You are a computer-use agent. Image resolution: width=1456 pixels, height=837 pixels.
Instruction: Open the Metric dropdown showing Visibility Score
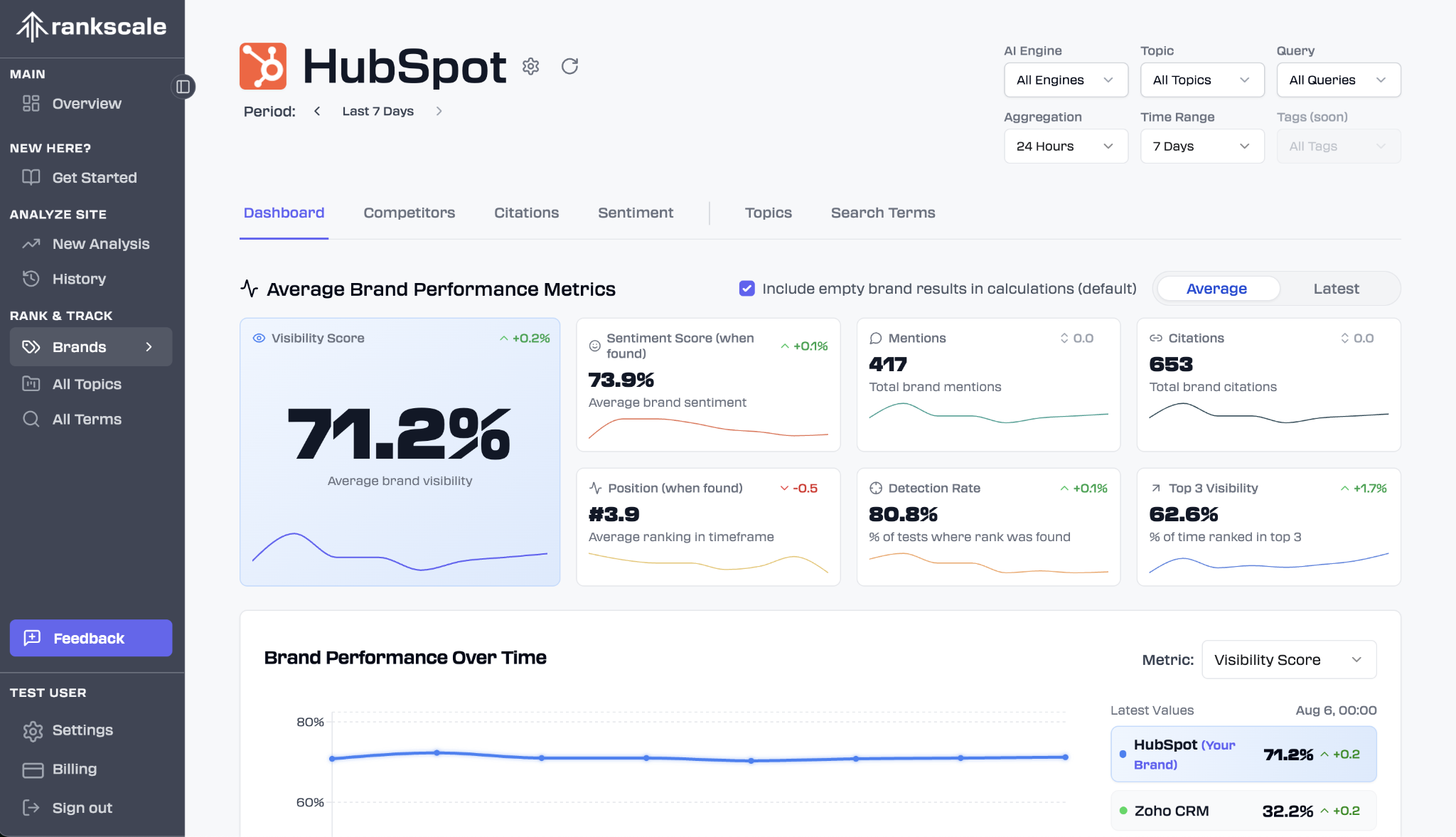[1288, 659]
